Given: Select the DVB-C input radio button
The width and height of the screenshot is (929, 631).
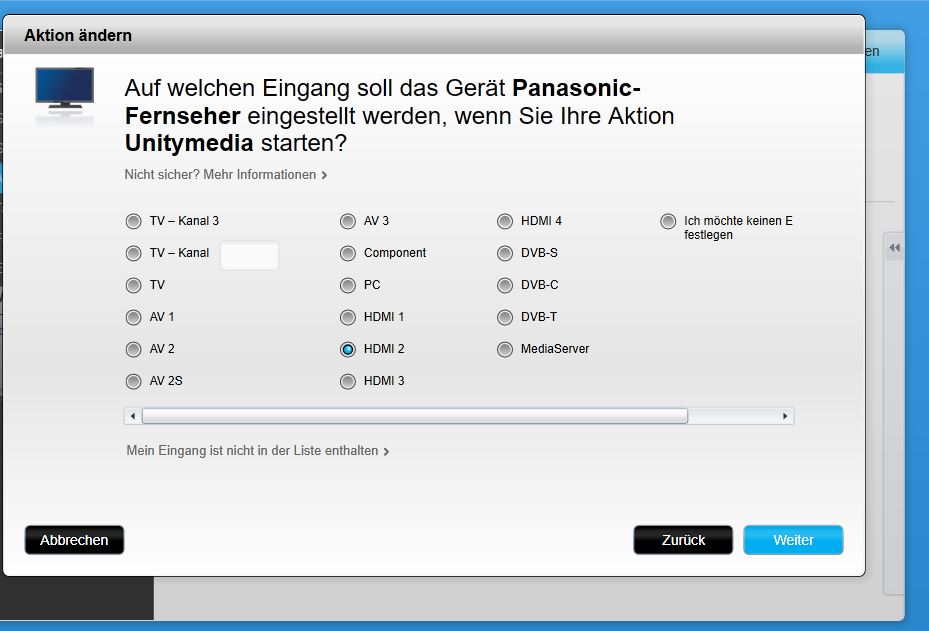Looking at the screenshot, I should pyautogui.click(x=505, y=286).
